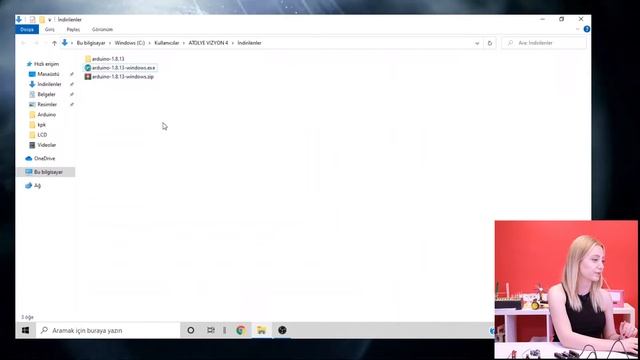The height and width of the screenshot is (360, 640).
Task: Open Hızlı erişim in sidebar
Action: pyautogui.click(x=42, y=64)
